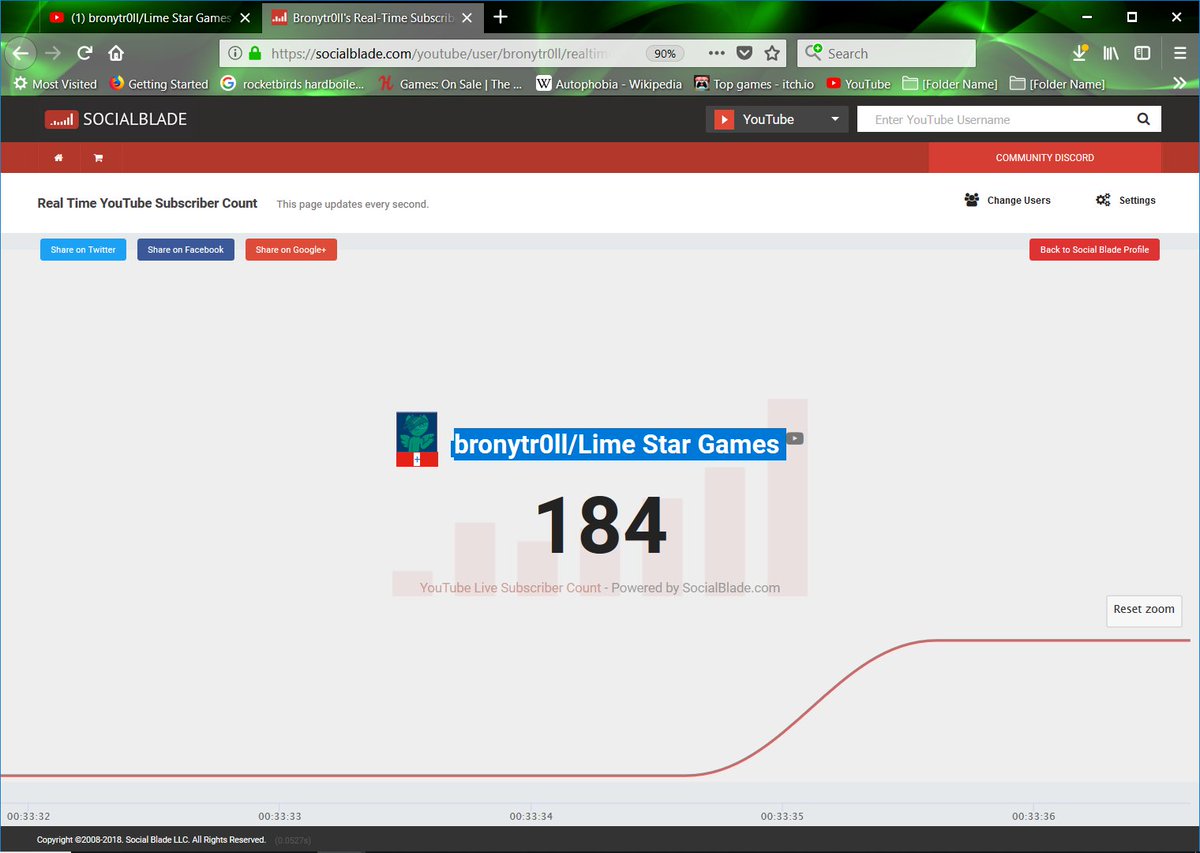Open the YouTube bookmark in bookmarks bar
This screenshot has height=853, width=1200.
click(858, 84)
